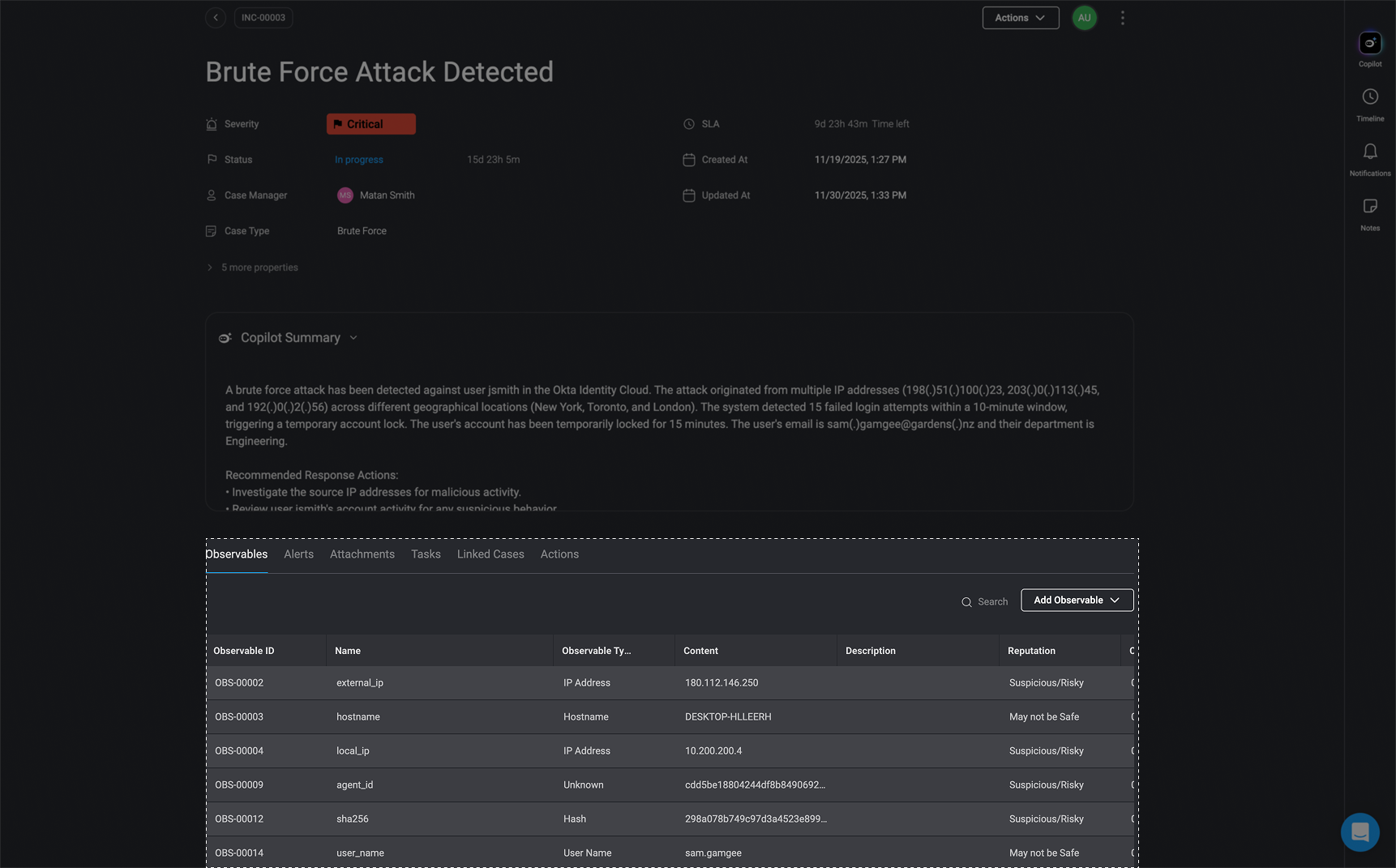Viewport: 1396px width, 868px height.
Task: Expand the Add Observable dropdown
Action: coord(1077,600)
